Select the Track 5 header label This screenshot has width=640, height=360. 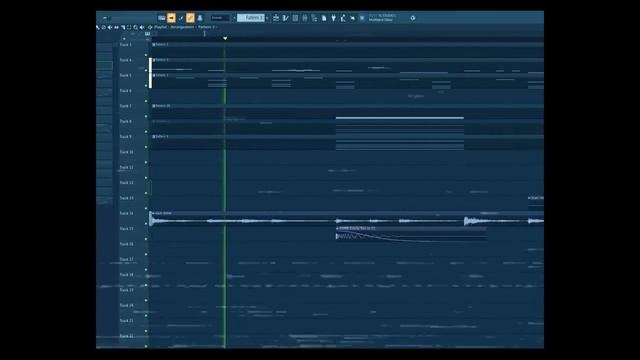[x=126, y=76]
